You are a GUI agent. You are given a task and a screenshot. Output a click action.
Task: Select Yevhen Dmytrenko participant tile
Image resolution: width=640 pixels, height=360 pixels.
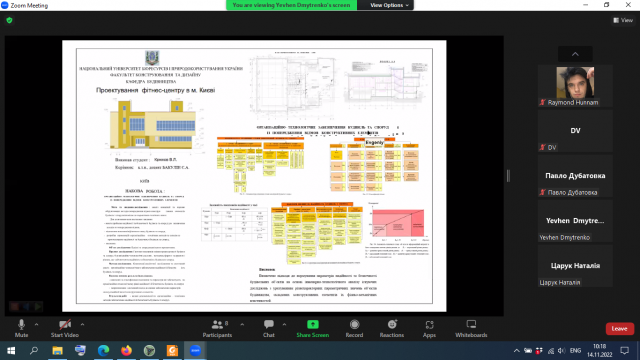(575, 221)
